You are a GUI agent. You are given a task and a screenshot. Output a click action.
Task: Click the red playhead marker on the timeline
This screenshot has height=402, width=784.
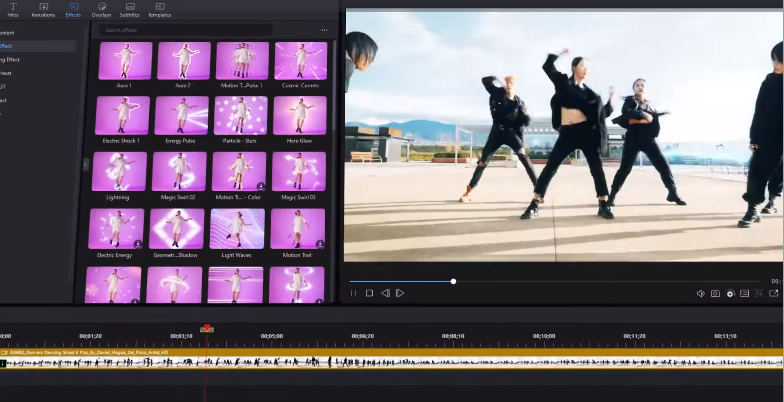point(207,328)
